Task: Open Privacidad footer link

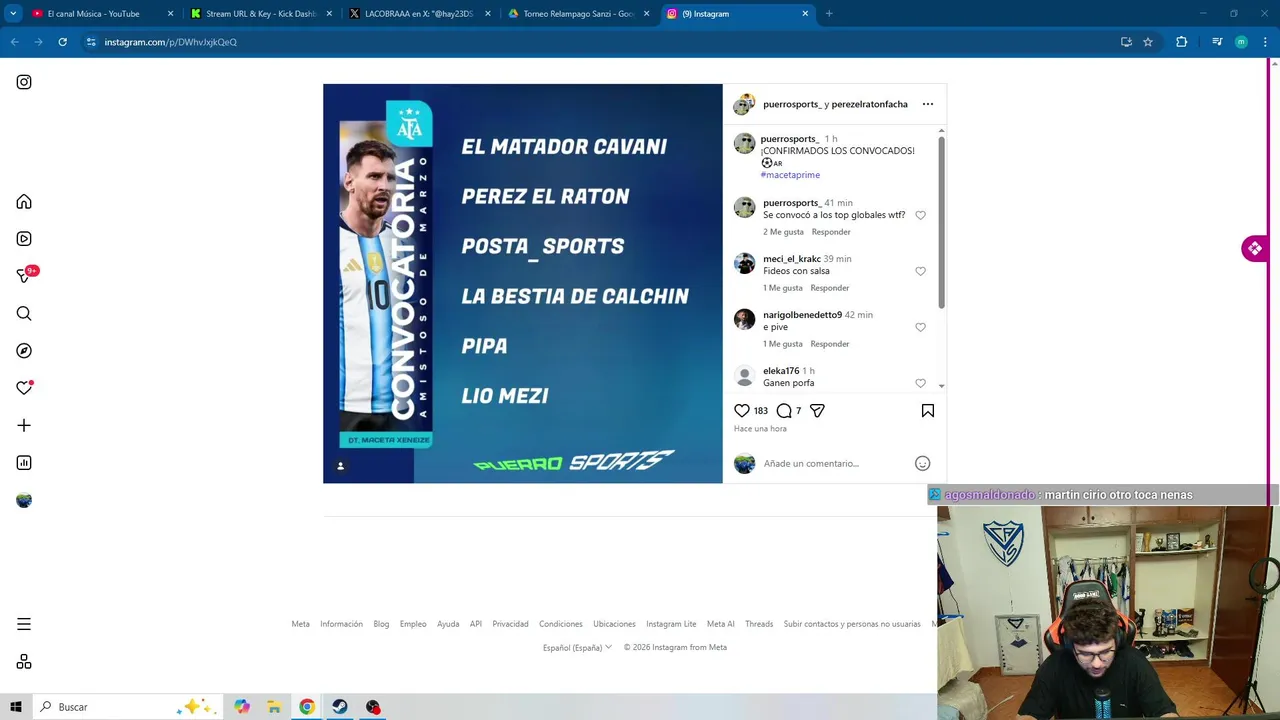Action: pyautogui.click(x=510, y=624)
